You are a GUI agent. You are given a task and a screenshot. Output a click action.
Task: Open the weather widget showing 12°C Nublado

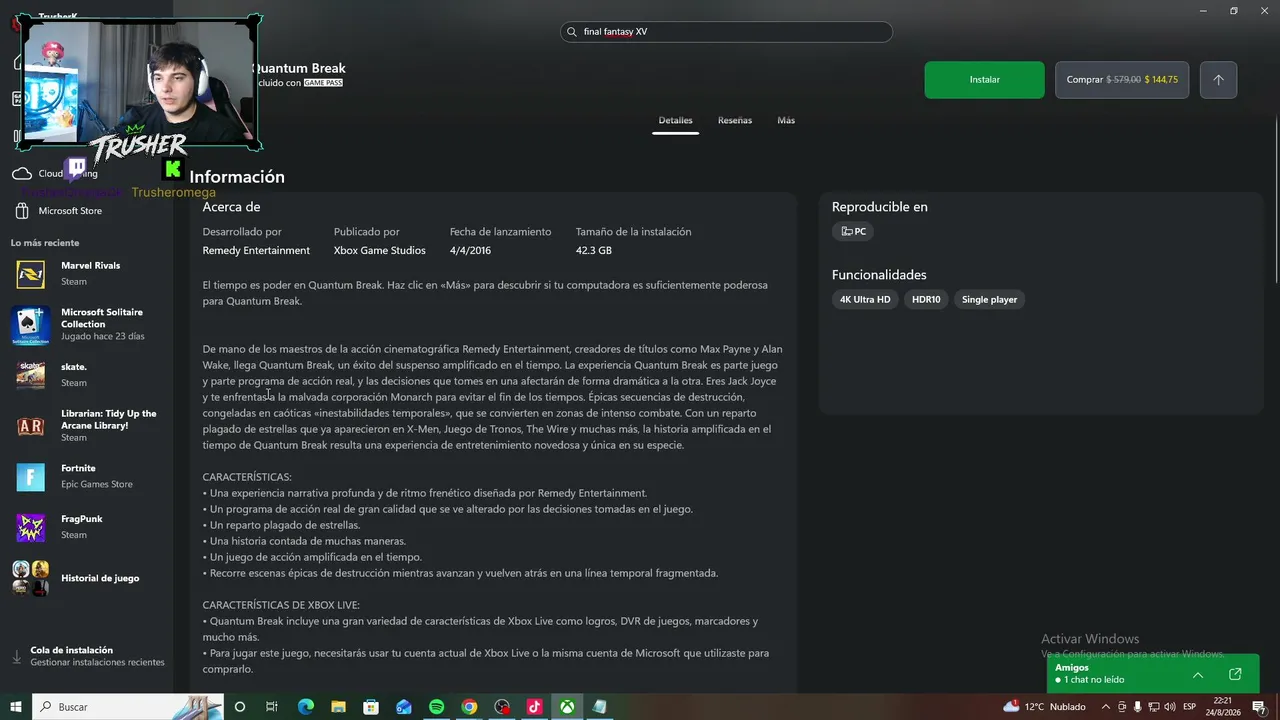pos(1043,707)
